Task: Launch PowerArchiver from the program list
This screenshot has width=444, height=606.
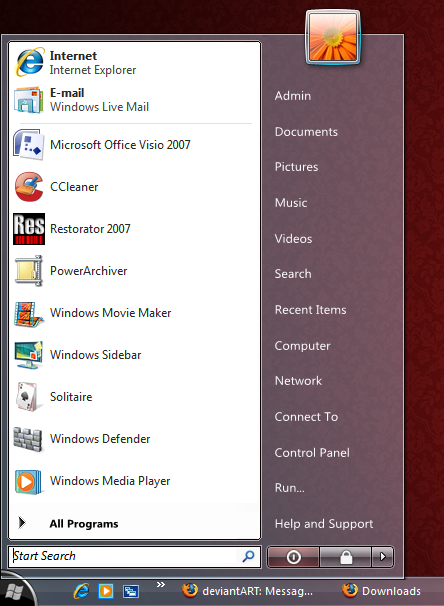Action: click(134, 271)
